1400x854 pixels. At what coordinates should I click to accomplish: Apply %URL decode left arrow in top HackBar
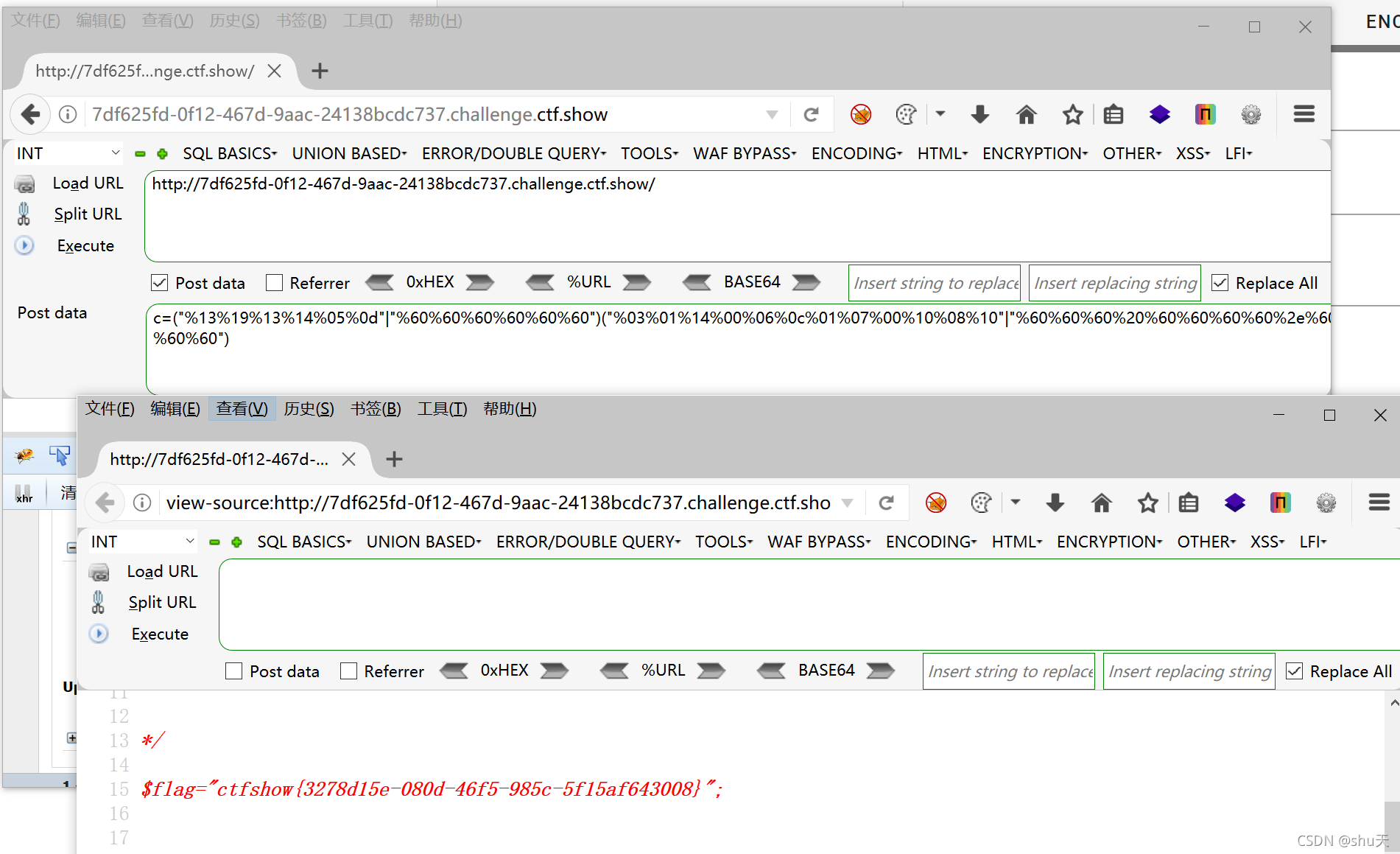tap(540, 282)
